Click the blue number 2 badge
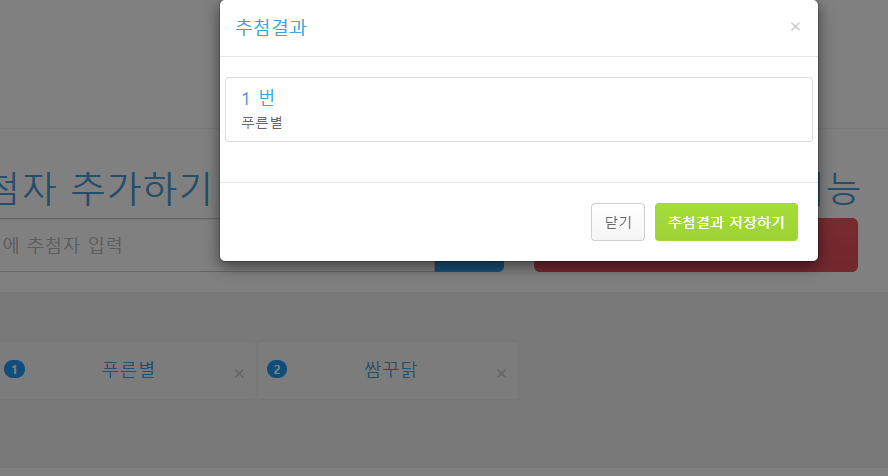 tap(277, 370)
